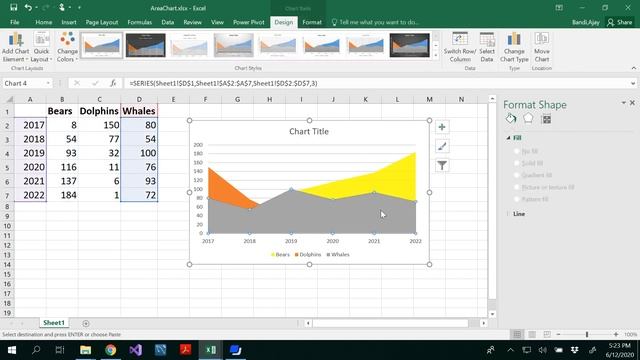Open Add Chart Element menu
640x360 pixels.
(16, 47)
